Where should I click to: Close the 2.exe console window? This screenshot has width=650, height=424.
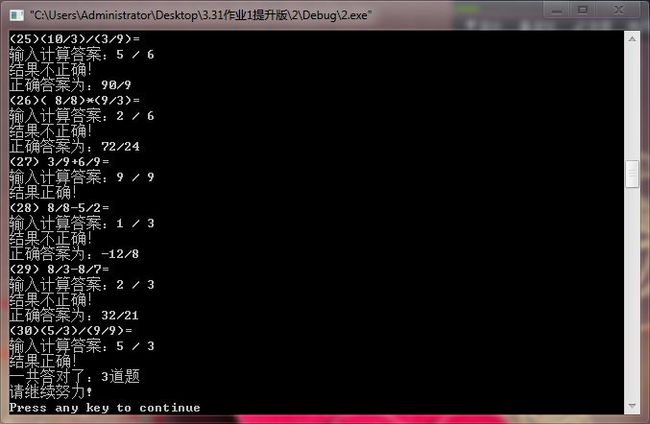tap(618, 10)
